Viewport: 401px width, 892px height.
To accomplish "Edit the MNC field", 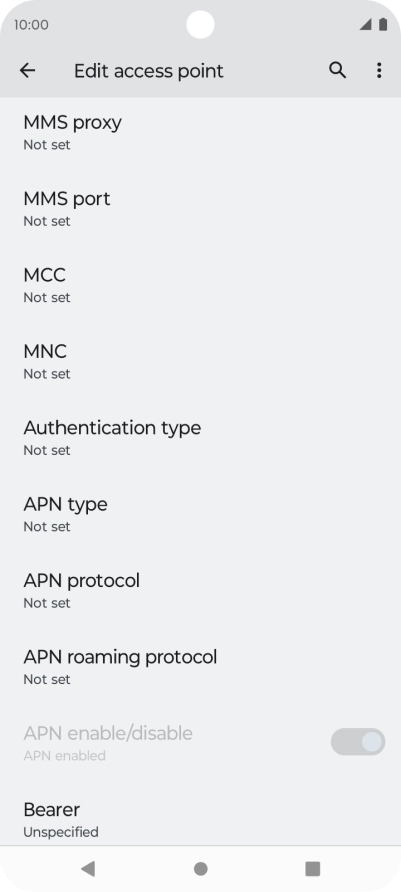I will coord(200,361).
